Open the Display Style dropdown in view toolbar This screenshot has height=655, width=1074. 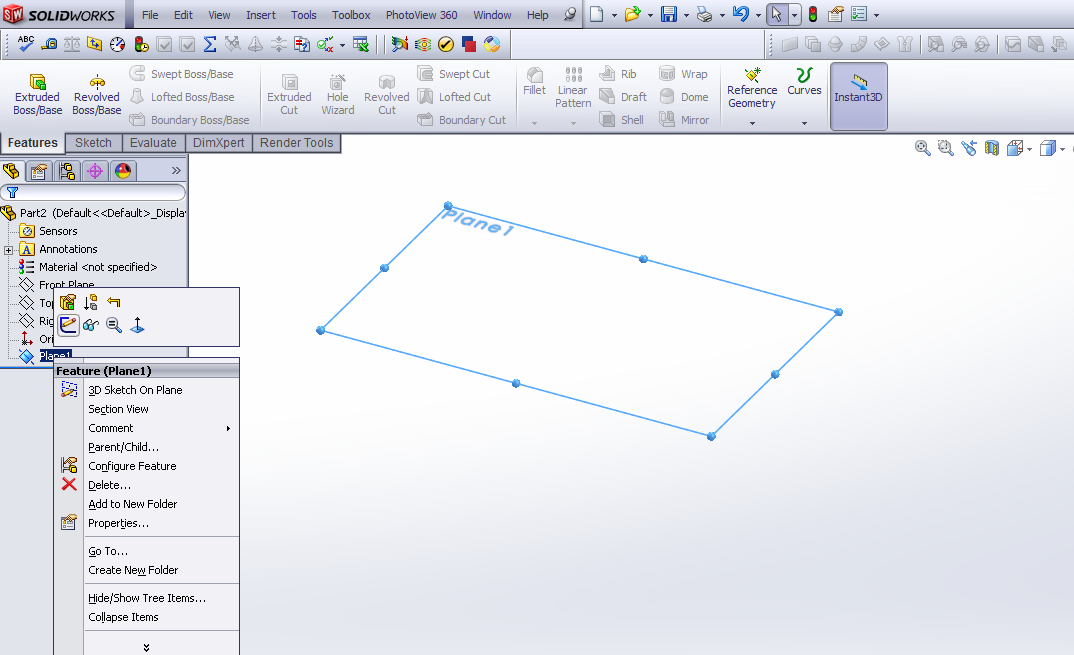tap(1062, 149)
